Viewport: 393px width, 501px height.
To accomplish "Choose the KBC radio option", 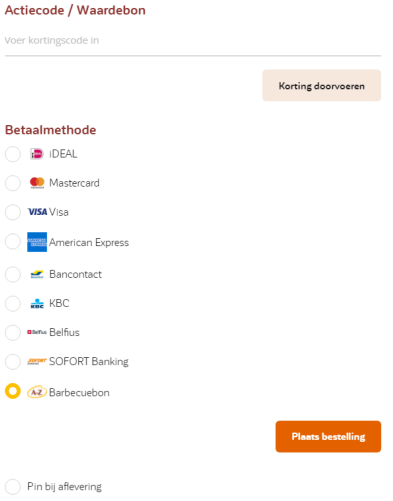I will click(x=13, y=303).
